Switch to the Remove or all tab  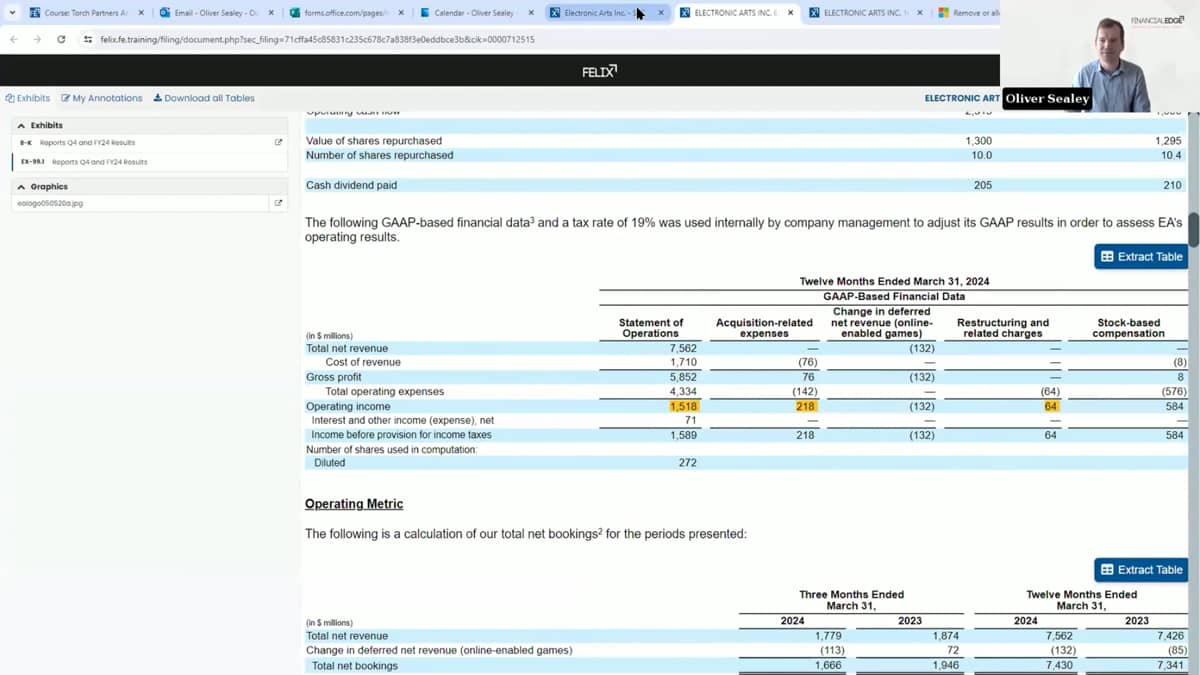click(x=965, y=13)
